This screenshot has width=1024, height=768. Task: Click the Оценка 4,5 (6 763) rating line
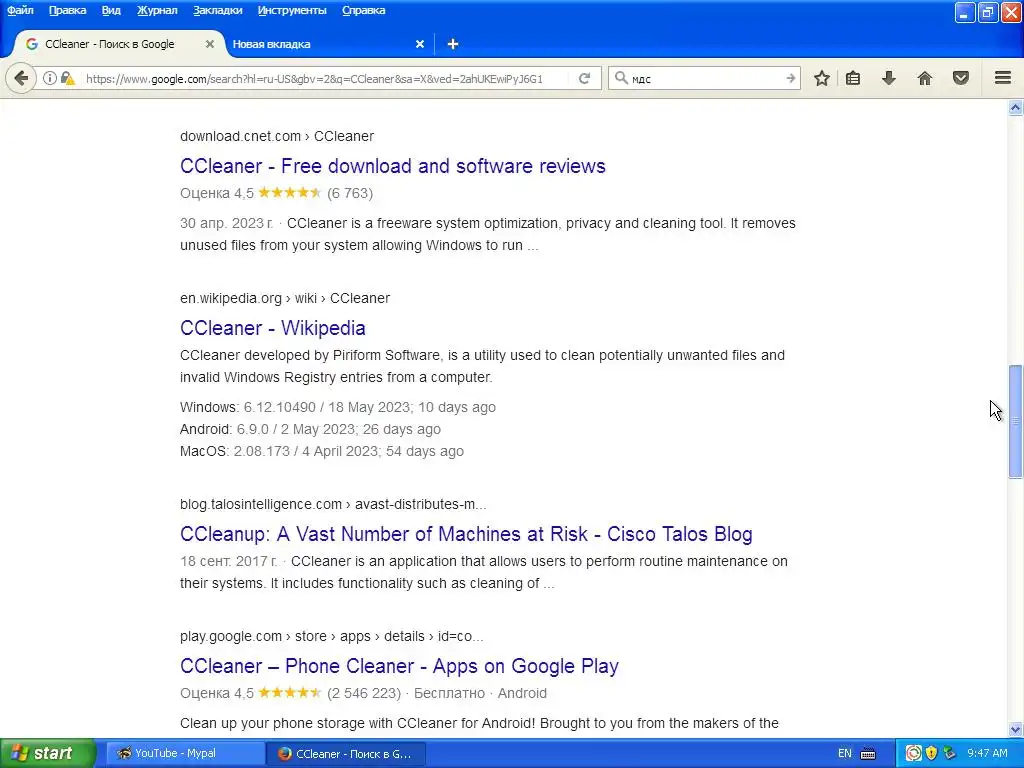point(276,193)
